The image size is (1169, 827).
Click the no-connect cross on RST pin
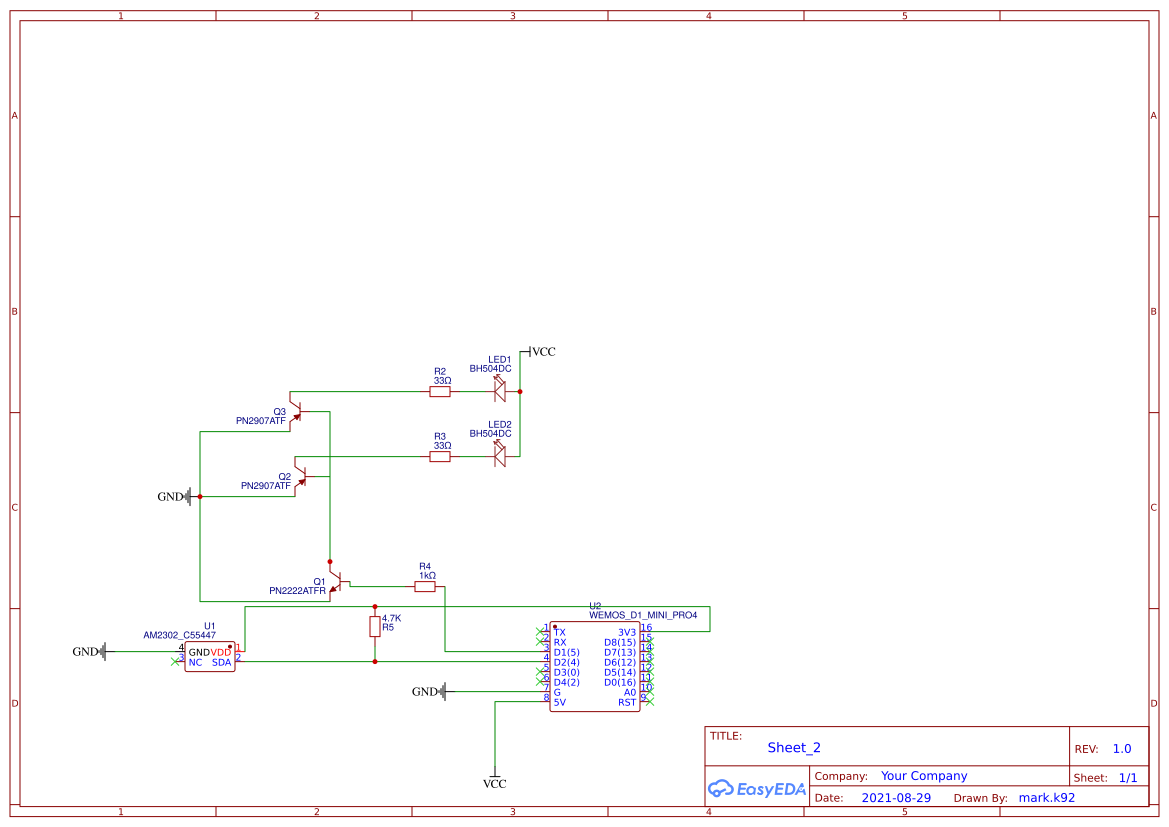pos(648,700)
